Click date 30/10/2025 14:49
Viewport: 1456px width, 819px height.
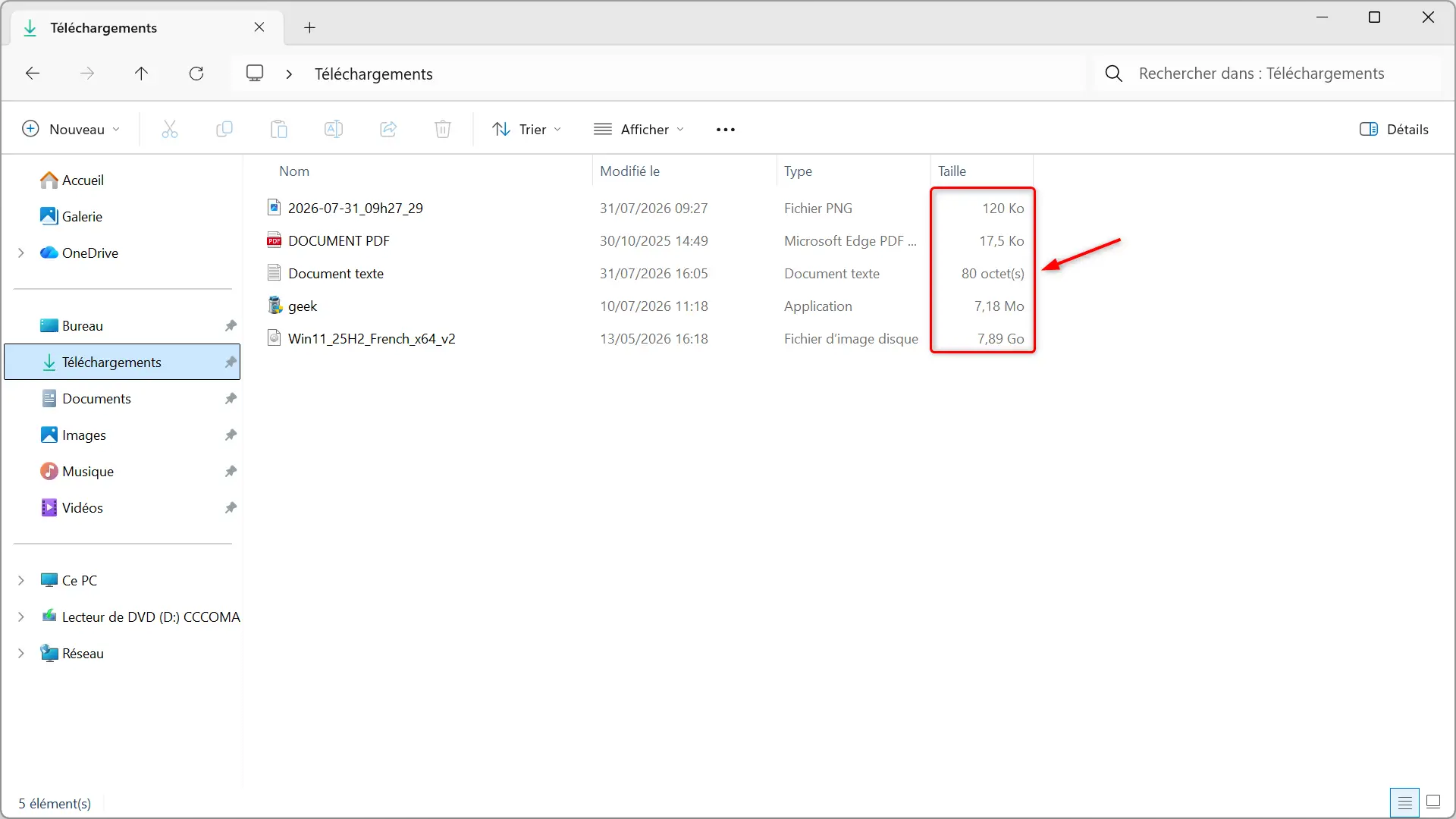[654, 241]
